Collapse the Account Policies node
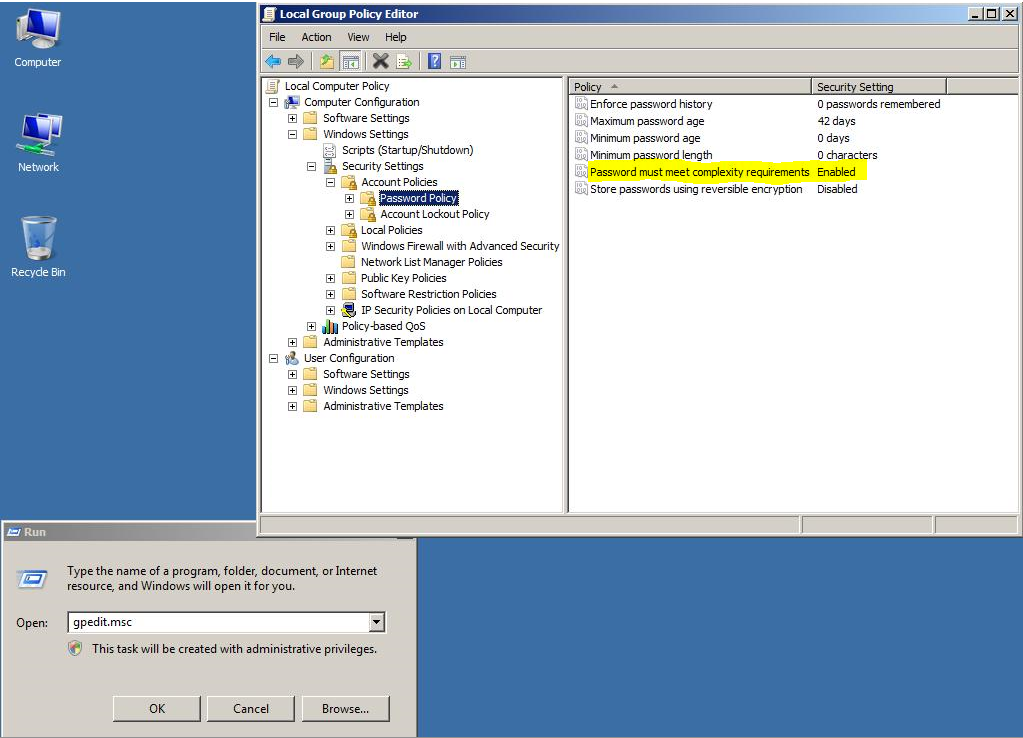Screen dimensions: 1023x738 click(331, 183)
